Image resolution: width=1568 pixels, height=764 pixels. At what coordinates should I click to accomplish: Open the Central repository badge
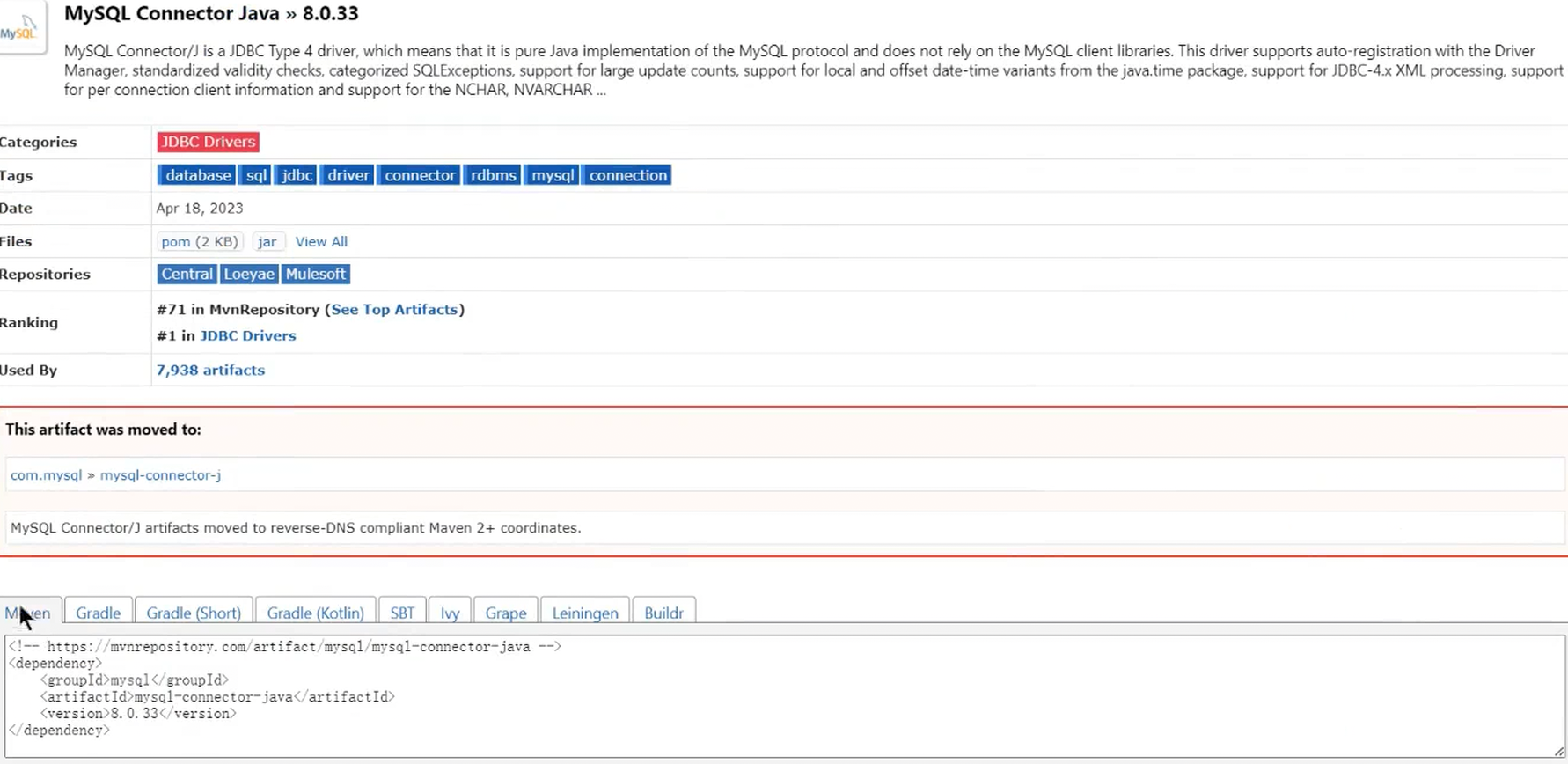[187, 274]
